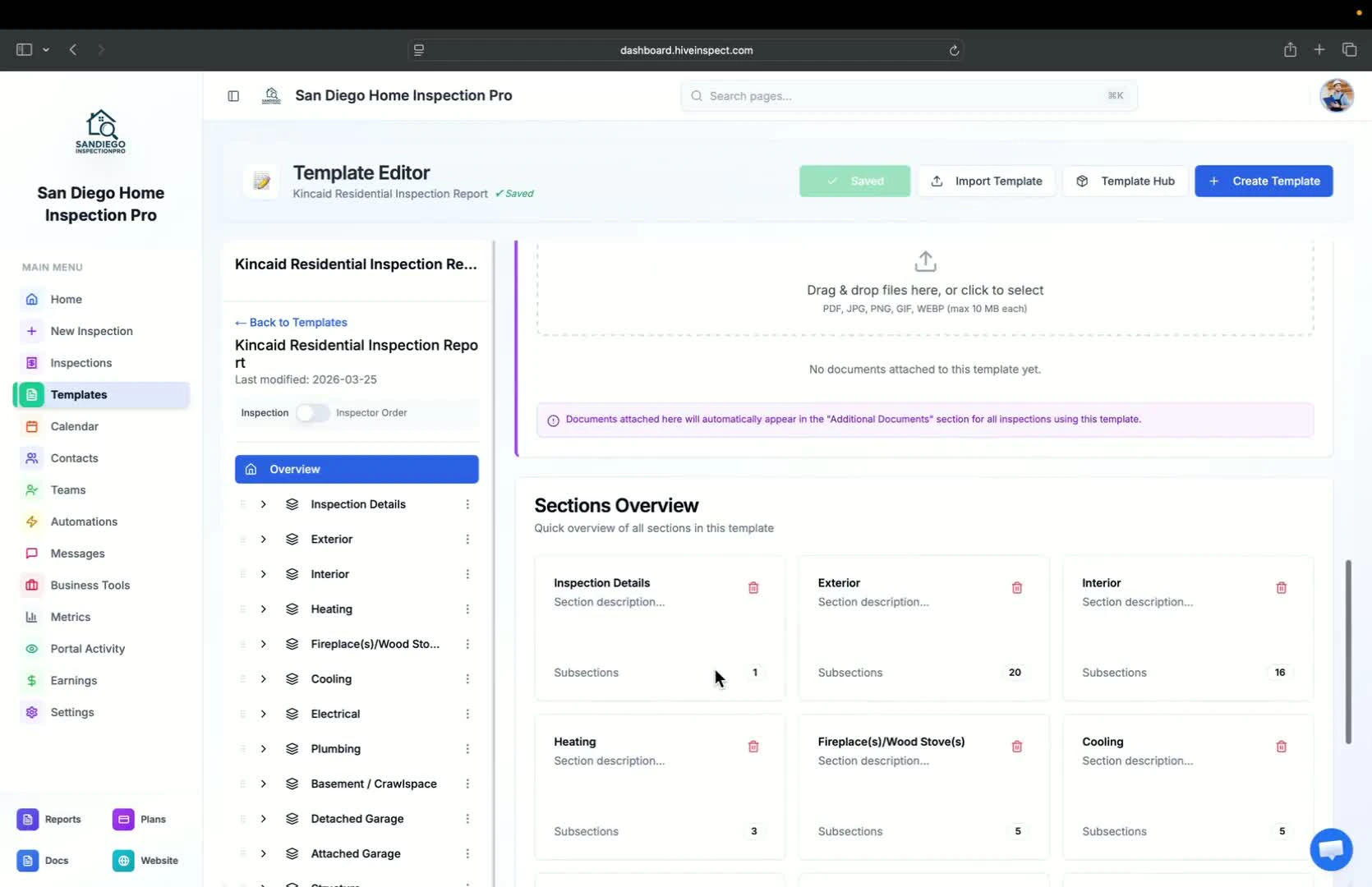Click trash icon on Heating card

pos(753,747)
